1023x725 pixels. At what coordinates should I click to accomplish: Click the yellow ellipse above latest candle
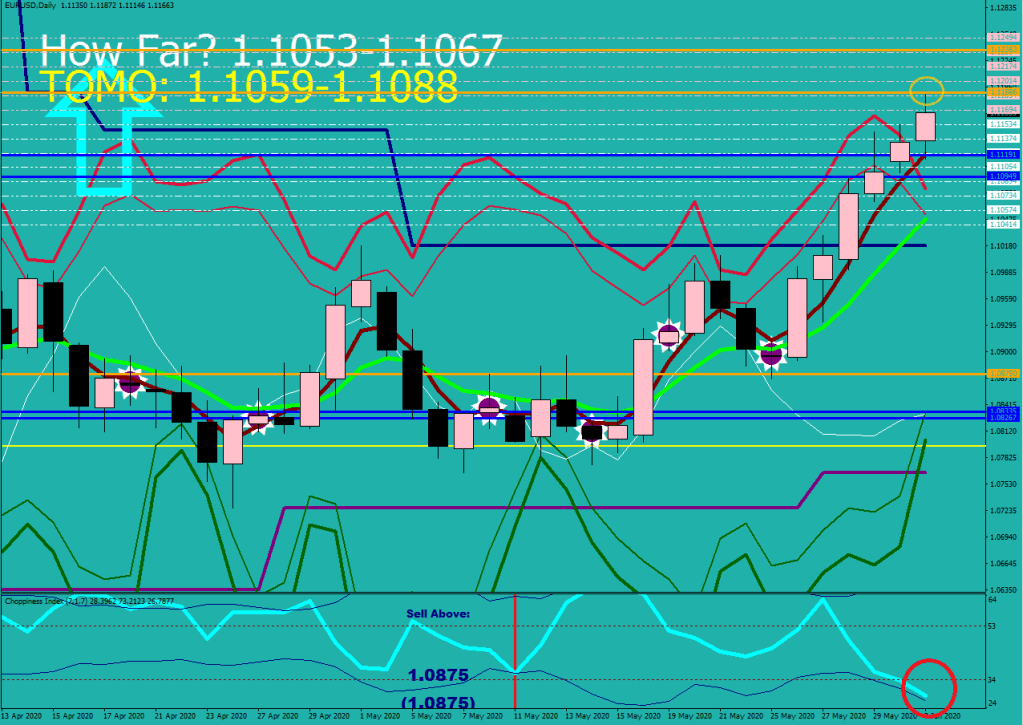click(927, 92)
